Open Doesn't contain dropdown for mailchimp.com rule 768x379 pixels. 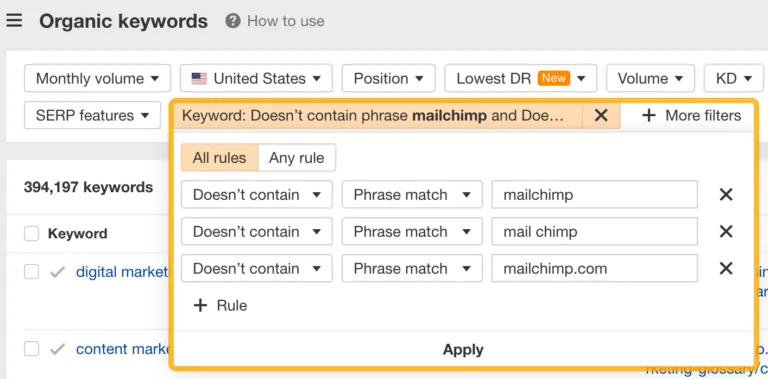257,268
